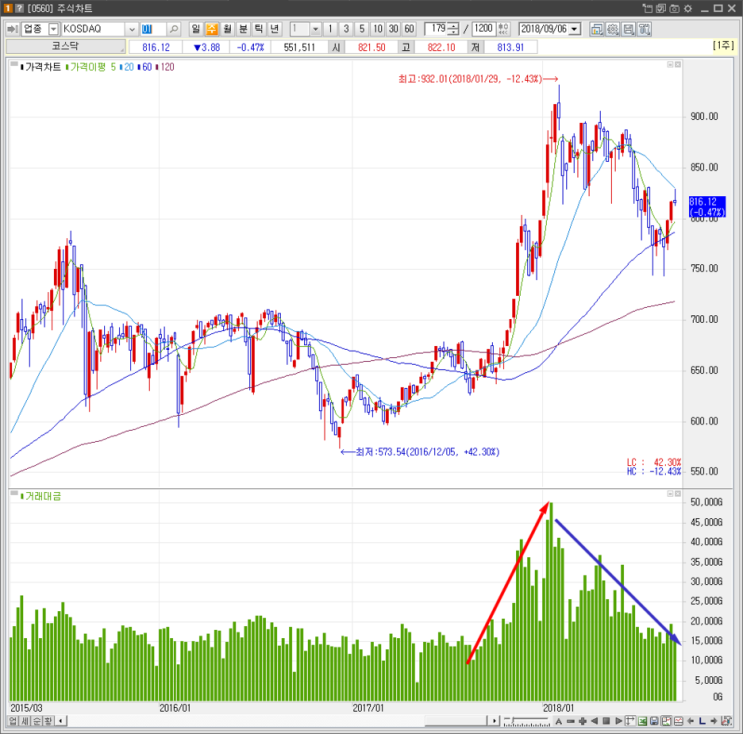The image size is (743, 734).
Task: Click the 코스닥 name button expander
Action: (123, 50)
